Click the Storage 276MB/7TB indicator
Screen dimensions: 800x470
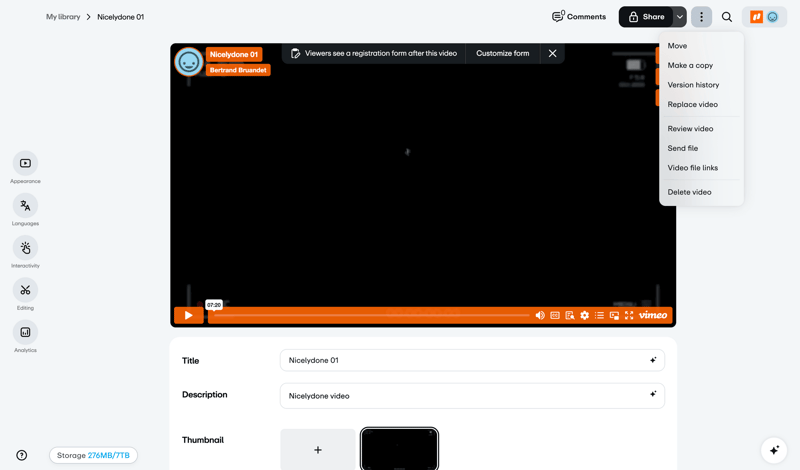(x=93, y=455)
